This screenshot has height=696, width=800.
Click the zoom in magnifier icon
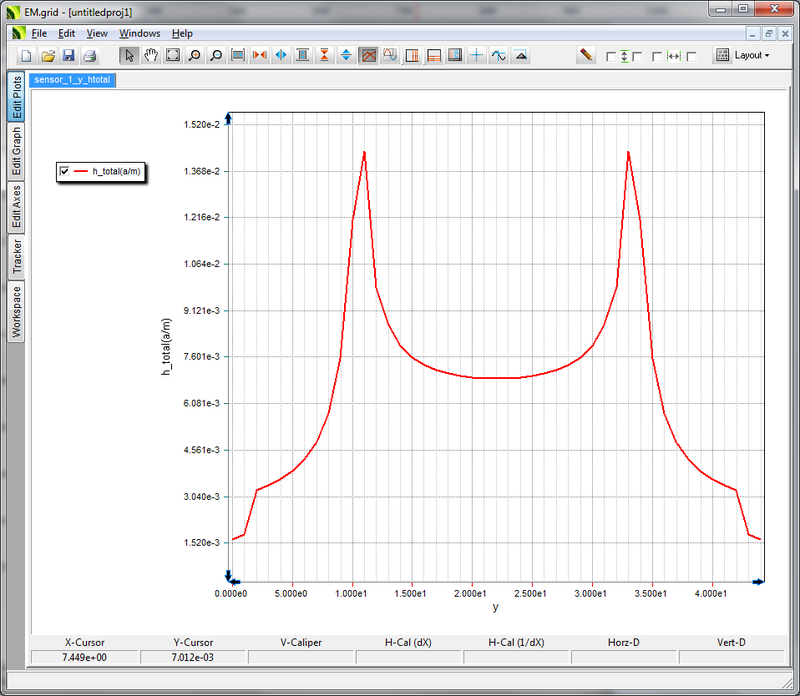(194, 56)
